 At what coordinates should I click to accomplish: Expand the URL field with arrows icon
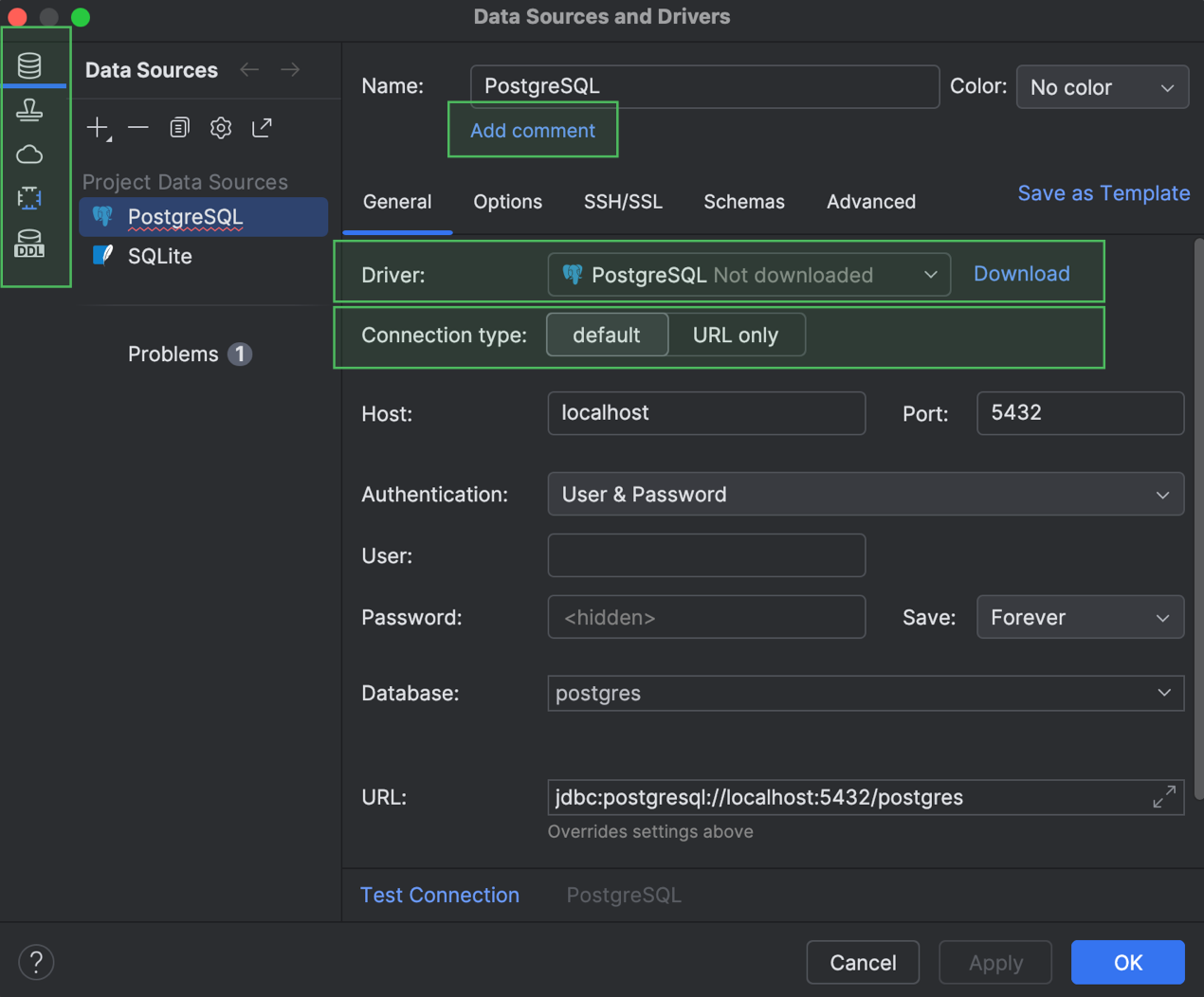coord(1164,797)
